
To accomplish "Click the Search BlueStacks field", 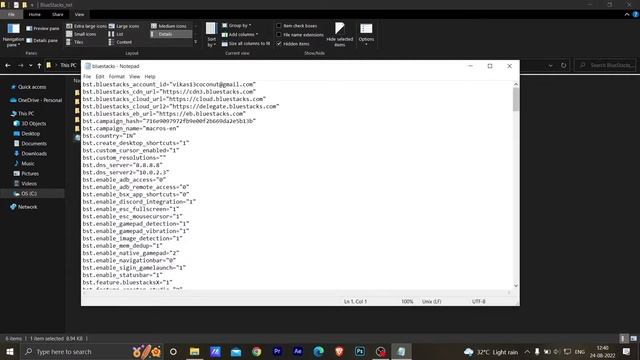I will coord(606,65).
